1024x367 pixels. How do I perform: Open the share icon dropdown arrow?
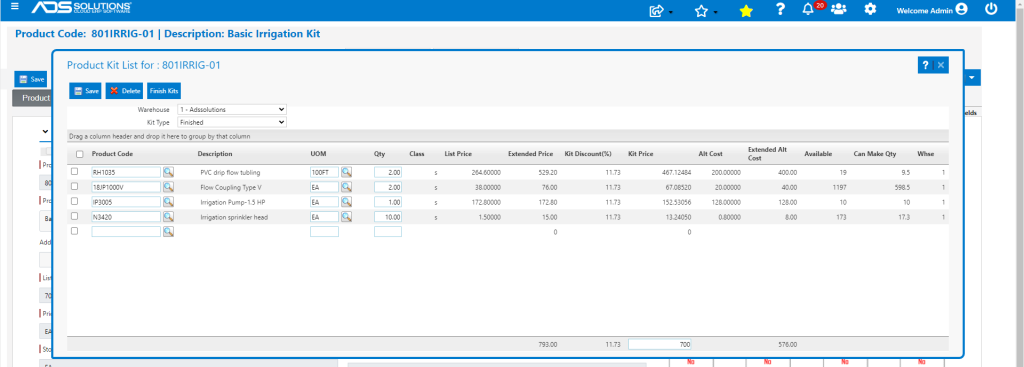[671, 12]
